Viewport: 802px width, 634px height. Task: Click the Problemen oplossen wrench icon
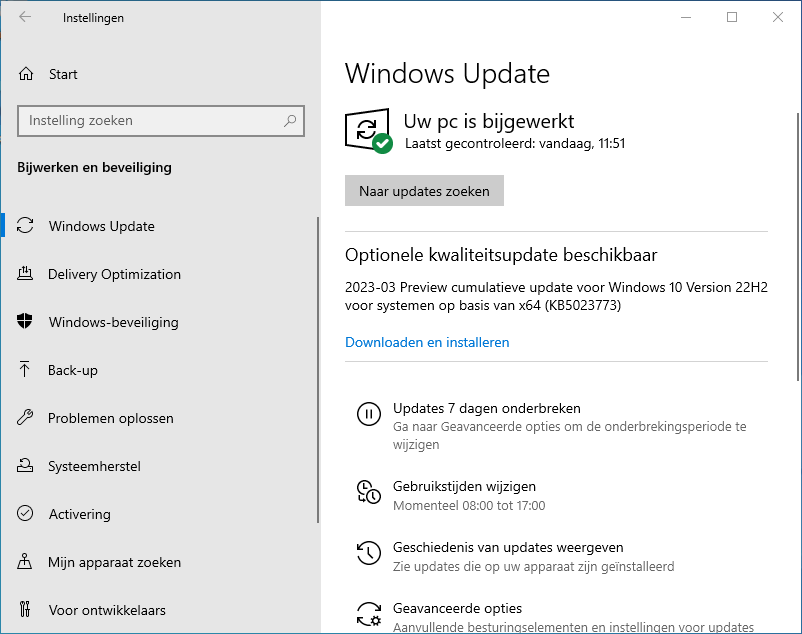click(x=27, y=418)
